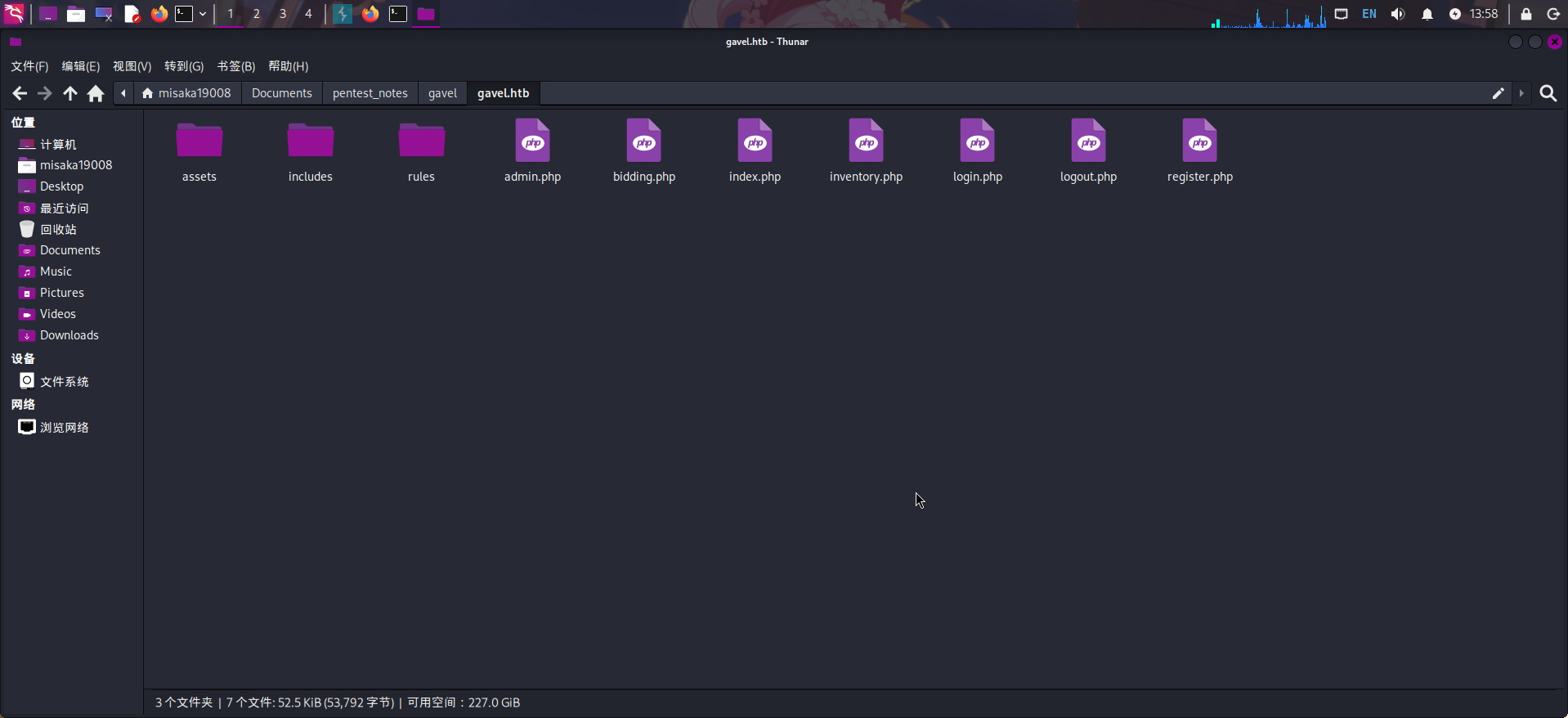Open the 帮助(H) menu

point(289,66)
